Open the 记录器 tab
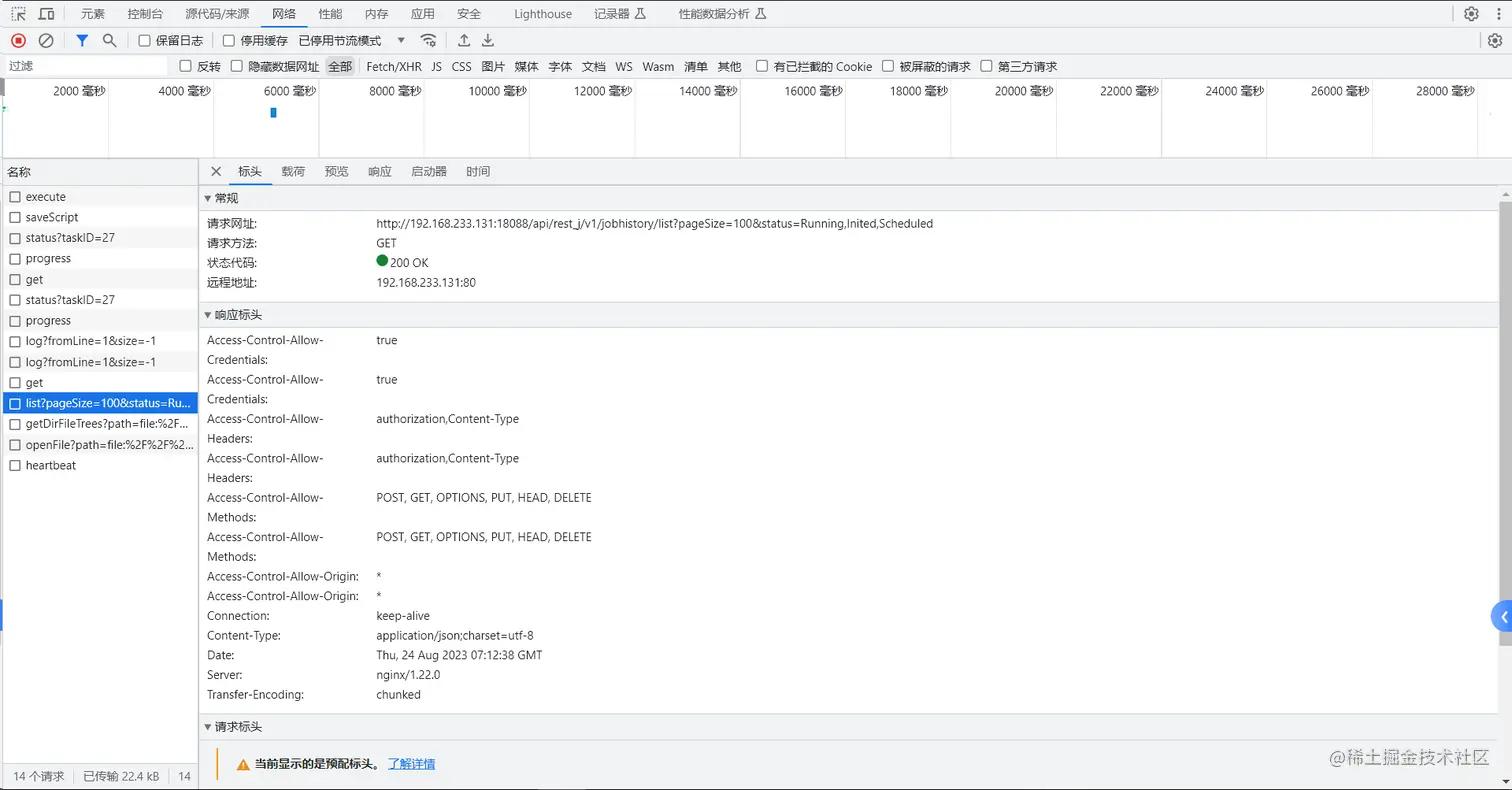 (620, 14)
